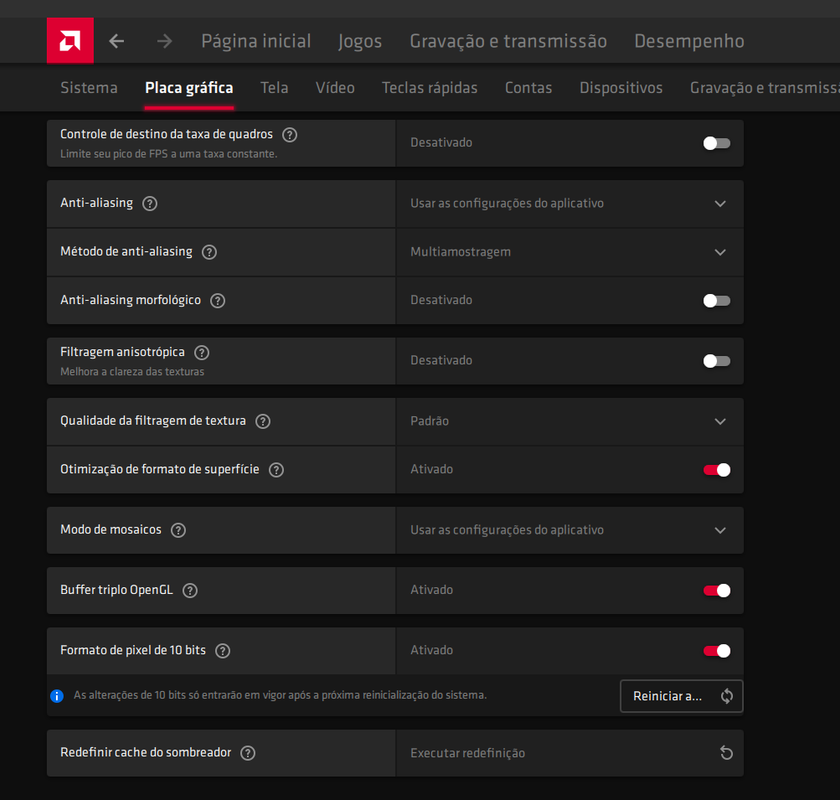Screen dimensions: 840x800
Task: Click the AMD logo icon
Action: 70,41
